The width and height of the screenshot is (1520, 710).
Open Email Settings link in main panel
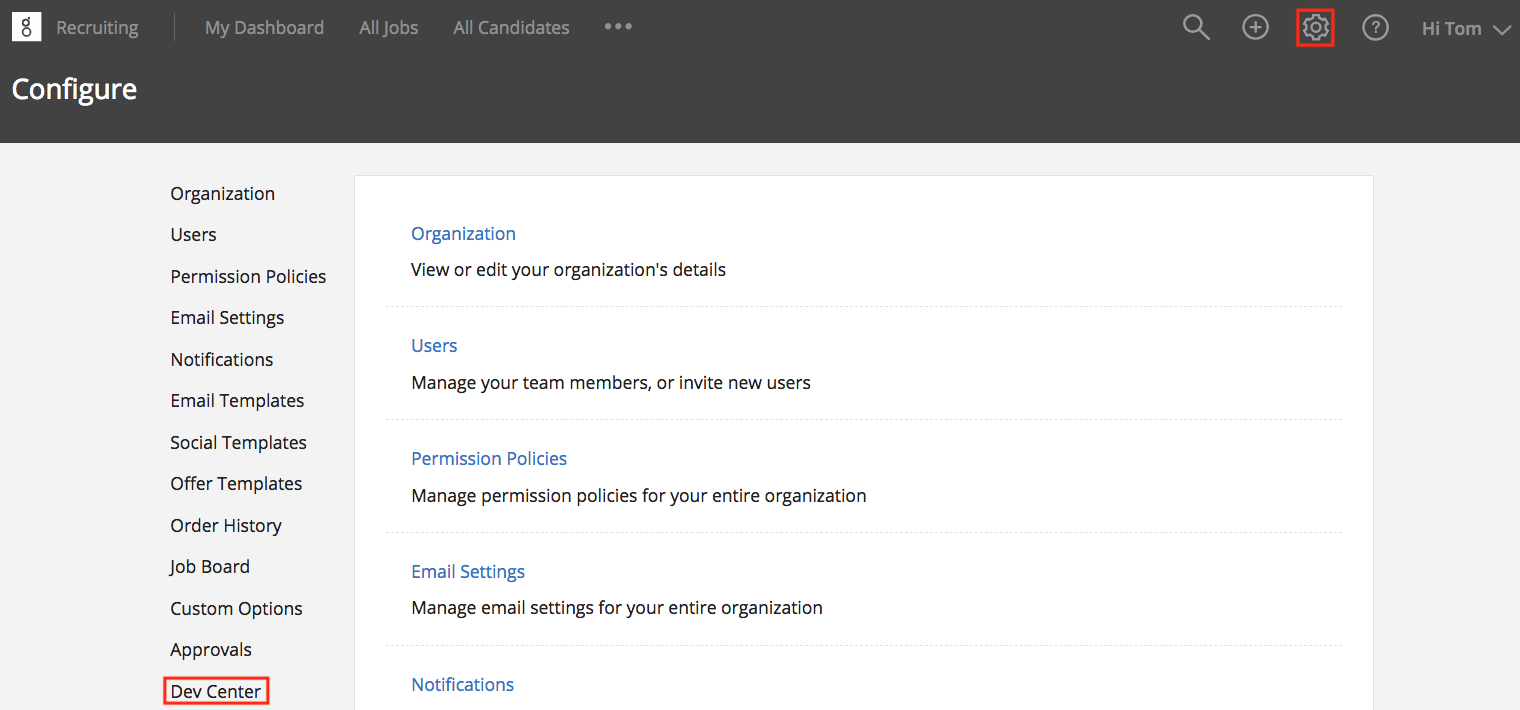[468, 571]
